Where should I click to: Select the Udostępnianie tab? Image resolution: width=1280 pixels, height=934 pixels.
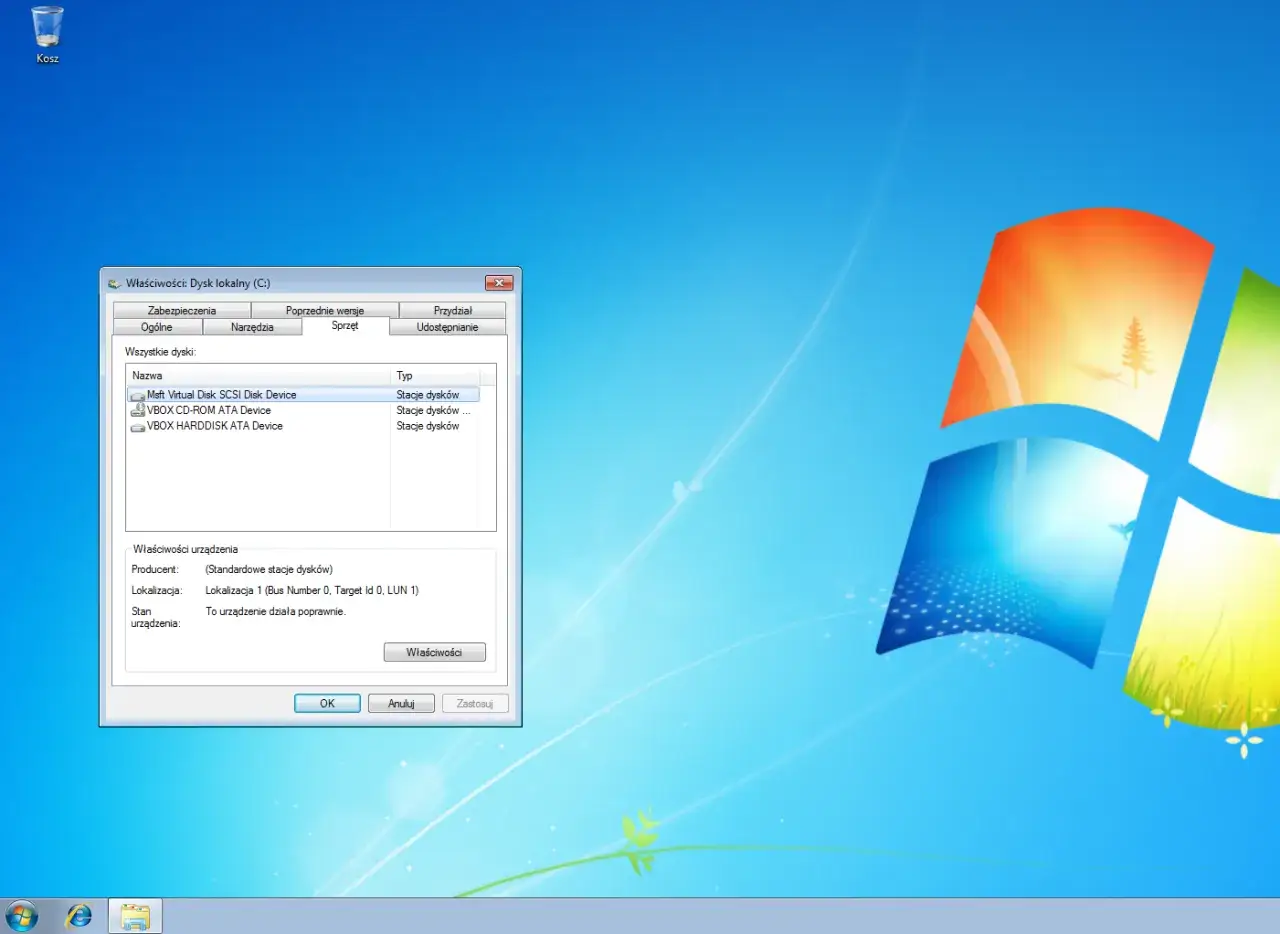[x=447, y=327]
